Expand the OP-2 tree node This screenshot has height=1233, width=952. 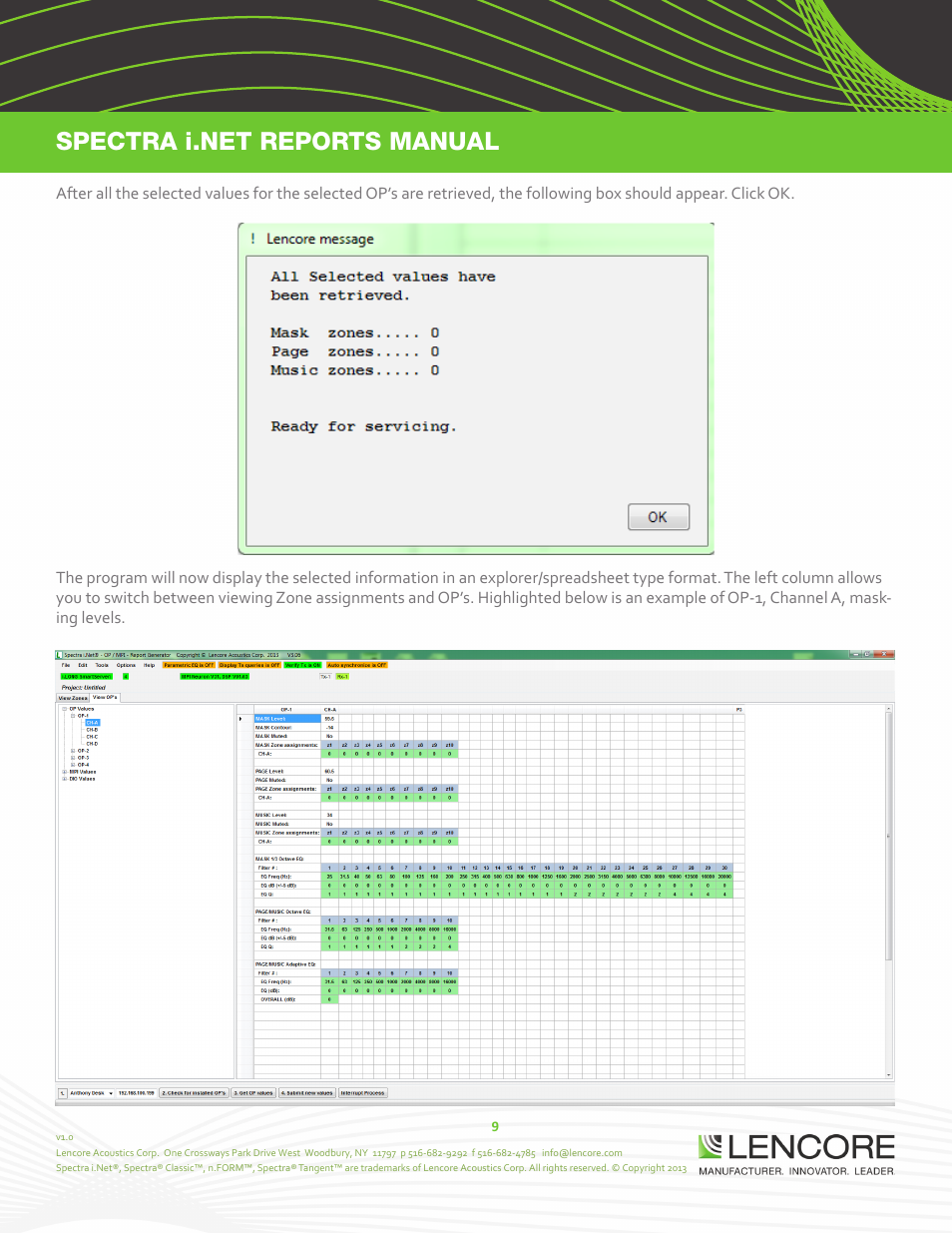73,751
